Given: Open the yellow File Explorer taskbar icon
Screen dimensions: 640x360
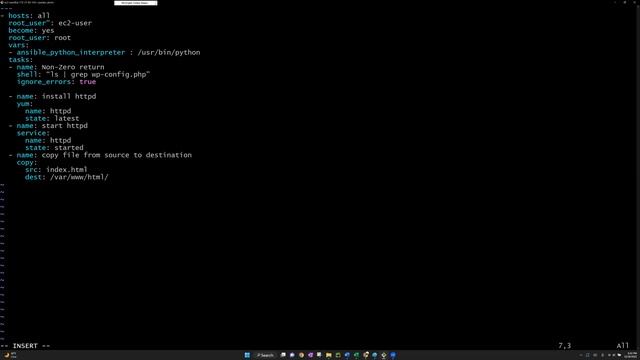Looking at the screenshot, I should (329, 355).
